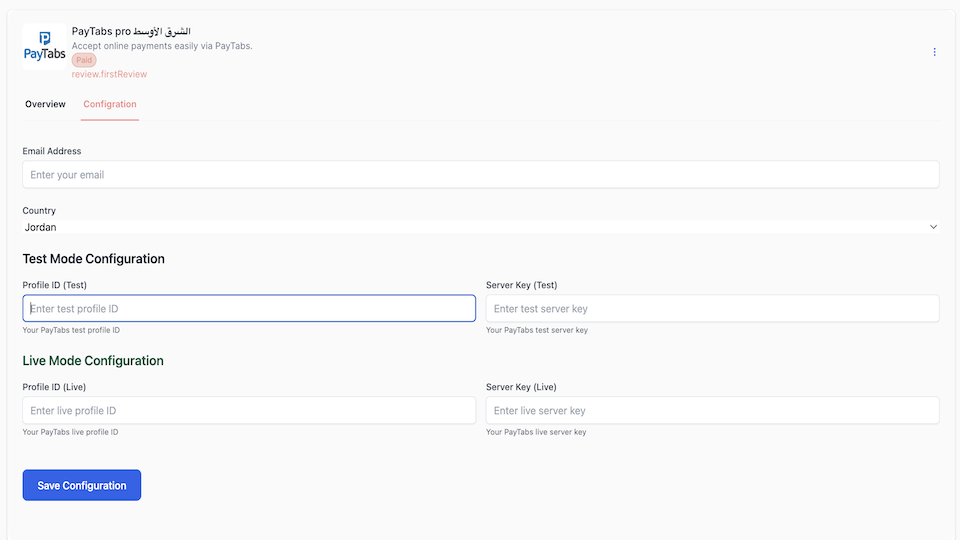Click the Live Mode Configuration heading

click(93, 361)
